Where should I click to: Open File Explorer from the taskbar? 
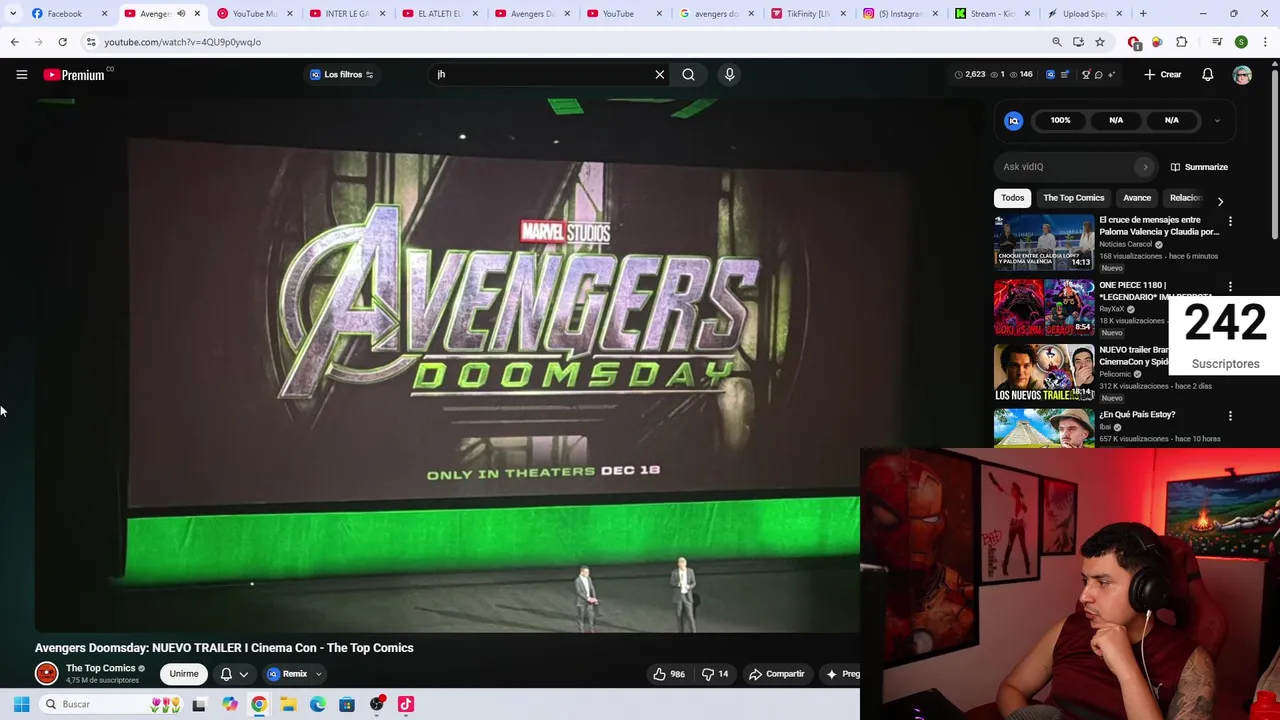pyautogui.click(x=288, y=704)
